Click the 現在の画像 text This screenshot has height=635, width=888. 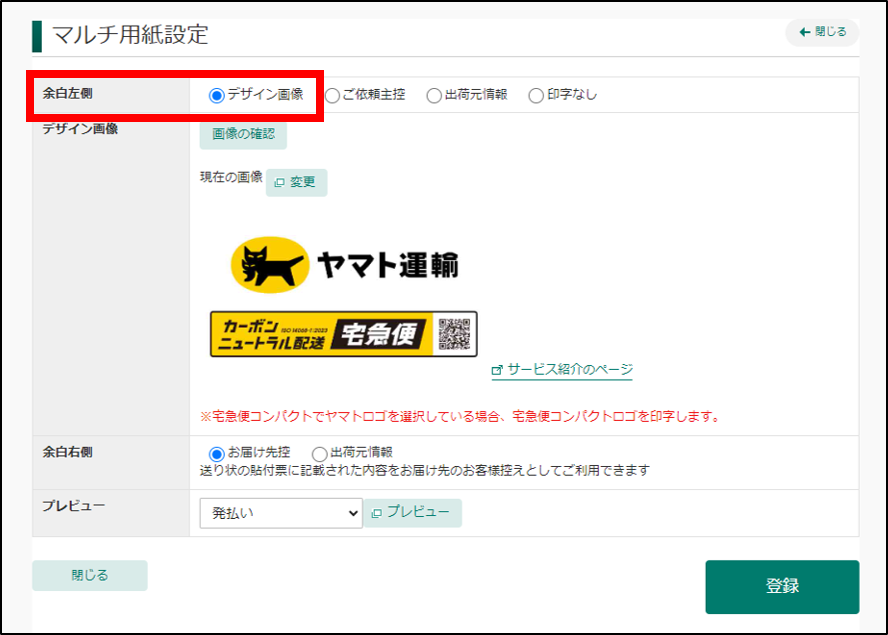click(231, 177)
